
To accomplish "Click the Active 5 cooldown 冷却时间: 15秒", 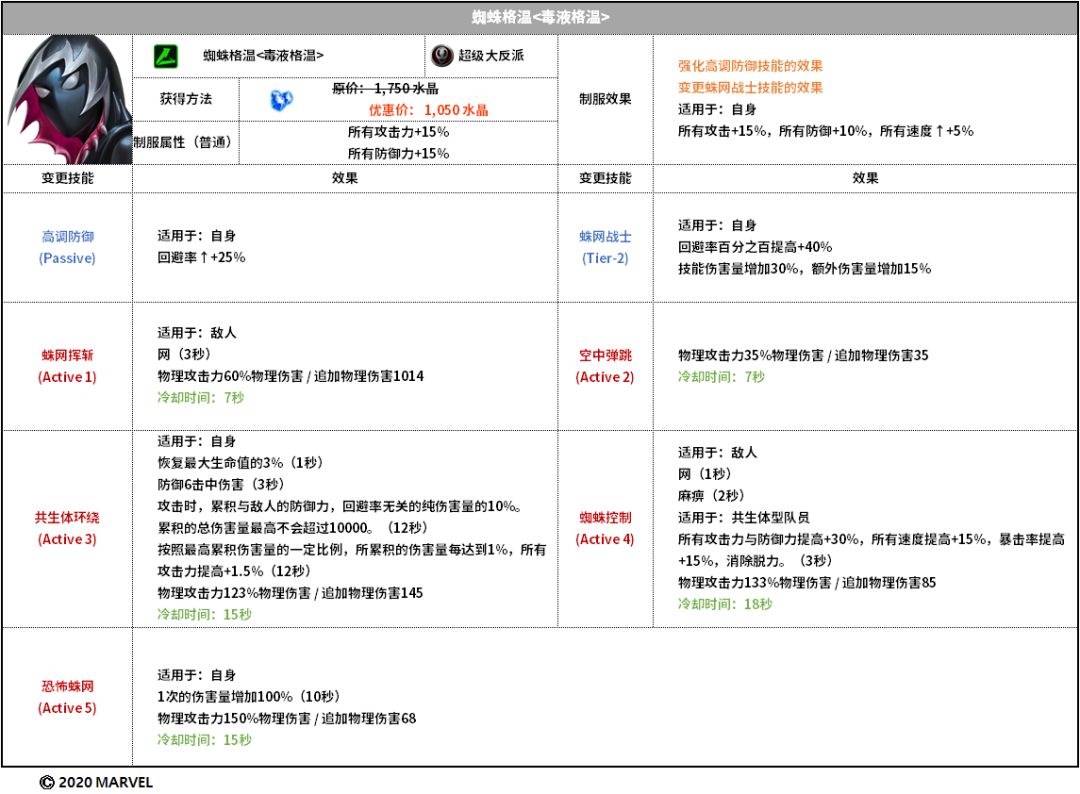I will (205, 740).
